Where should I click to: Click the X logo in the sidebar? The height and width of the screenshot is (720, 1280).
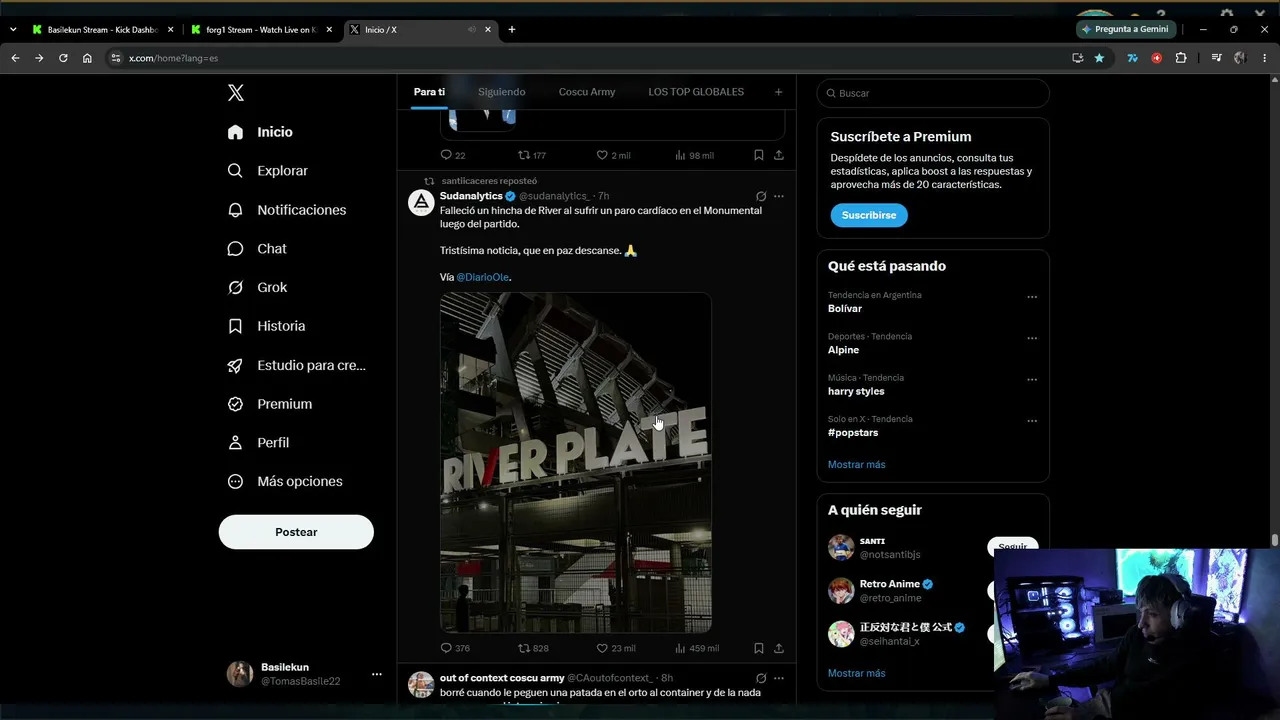pyautogui.click(x=236, y=93)
